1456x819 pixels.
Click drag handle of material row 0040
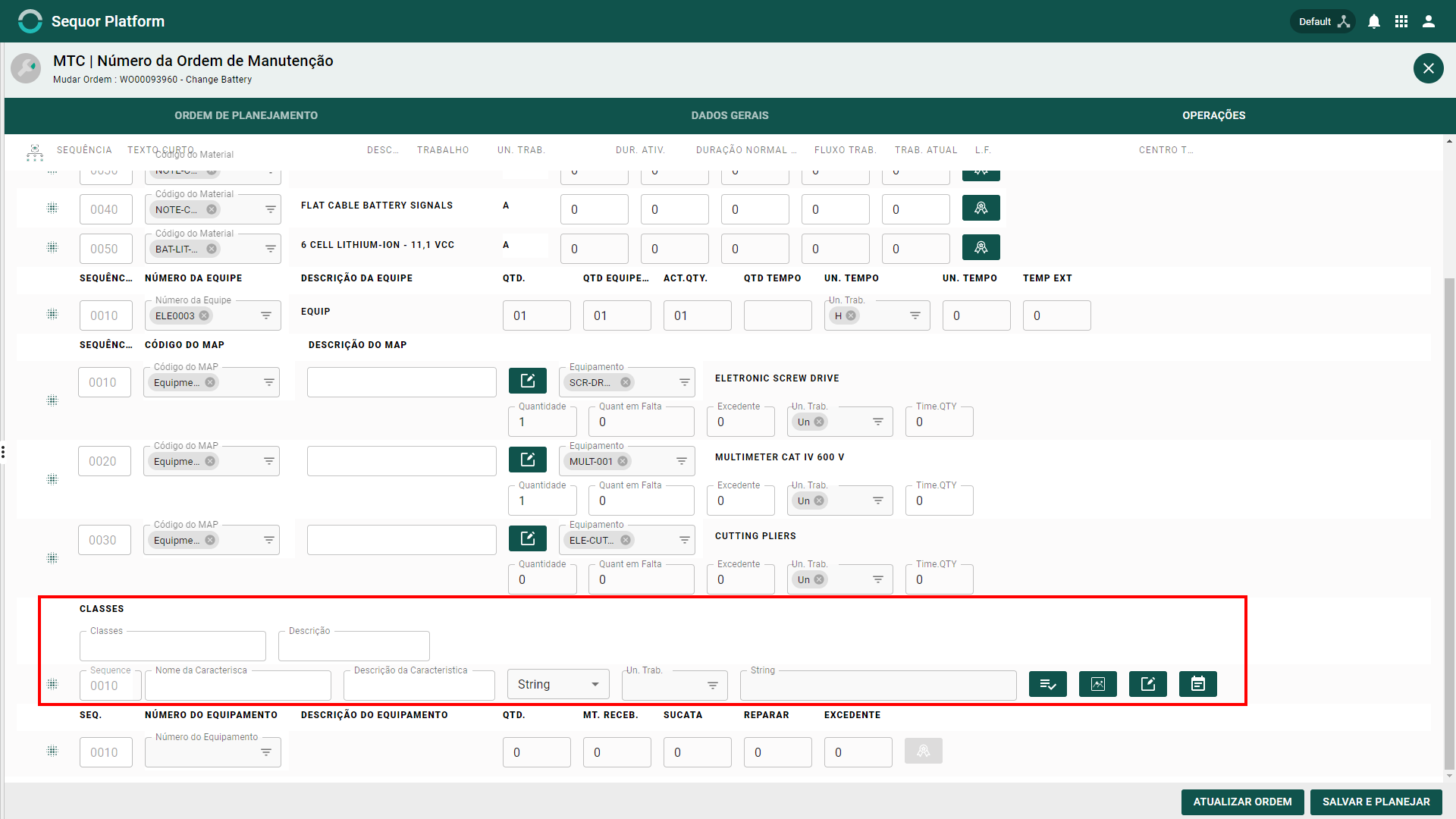[x=52, y=208]
